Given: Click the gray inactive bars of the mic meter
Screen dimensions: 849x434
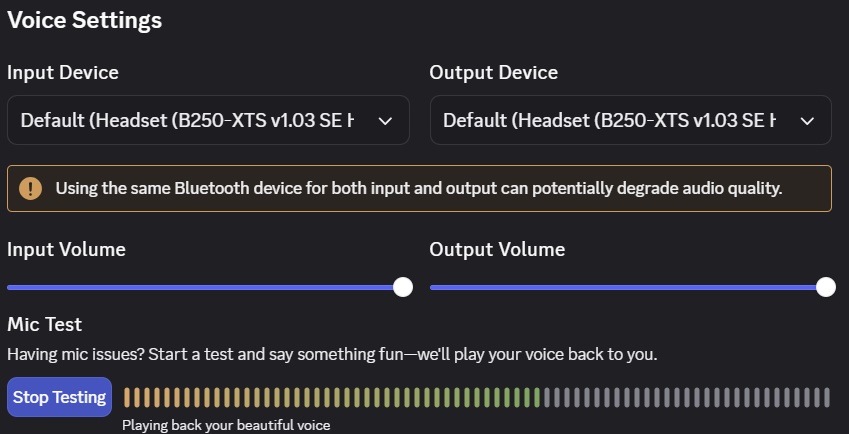Looking at the screenshot, I should click(687, 397).
